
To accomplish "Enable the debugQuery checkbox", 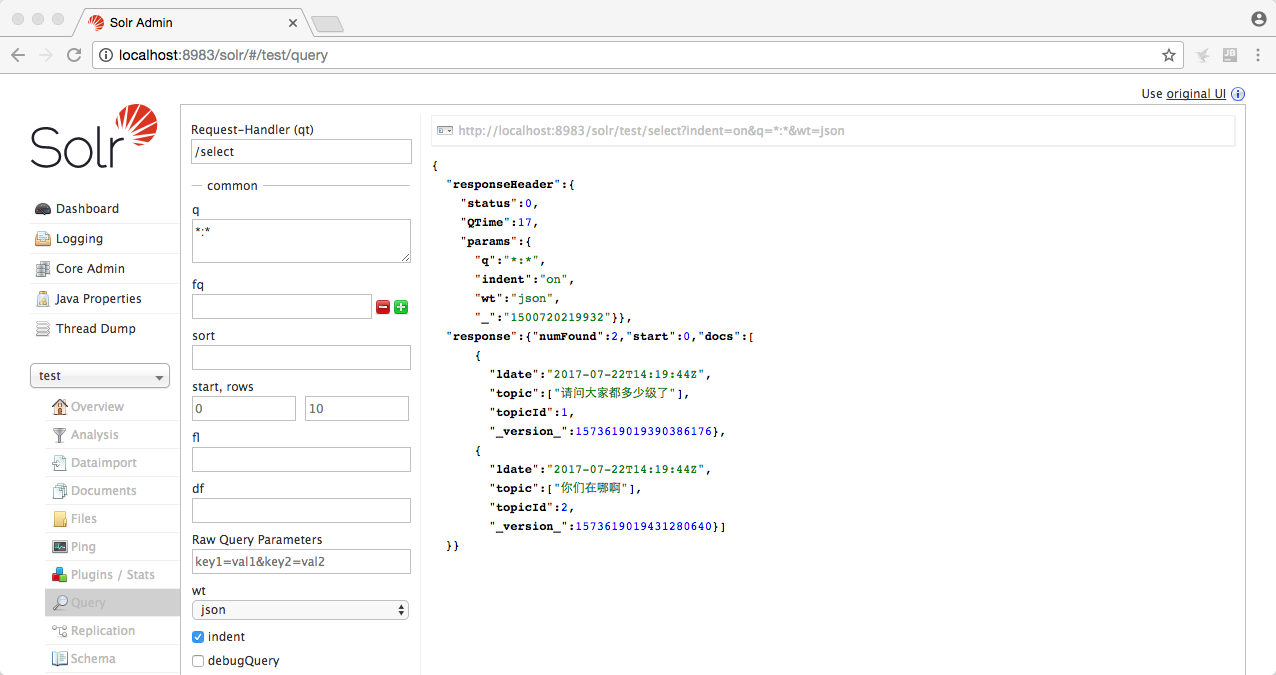I will [198, 661].
